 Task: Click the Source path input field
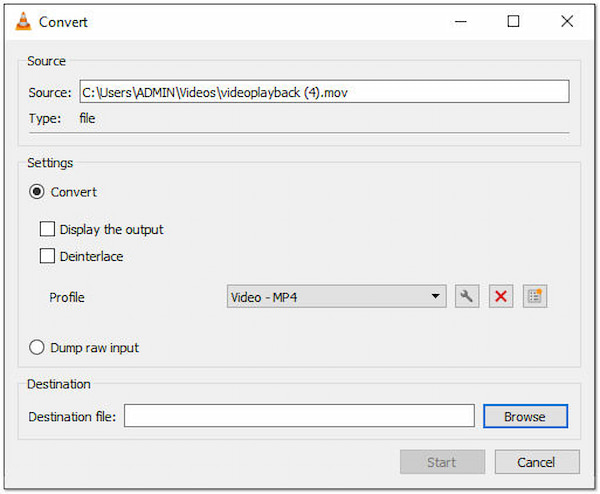tap(324, 91)
